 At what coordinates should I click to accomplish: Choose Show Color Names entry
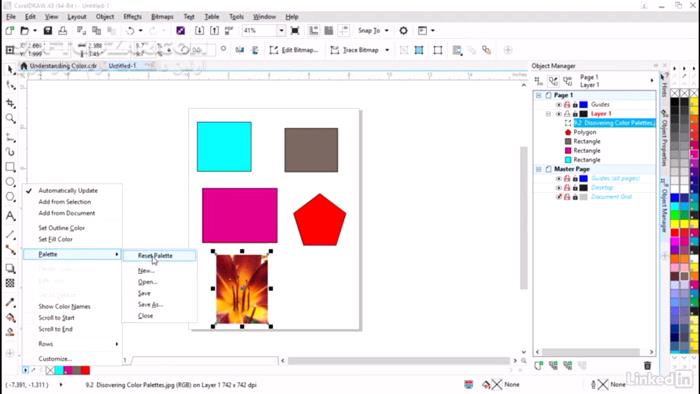coord(64,307)
